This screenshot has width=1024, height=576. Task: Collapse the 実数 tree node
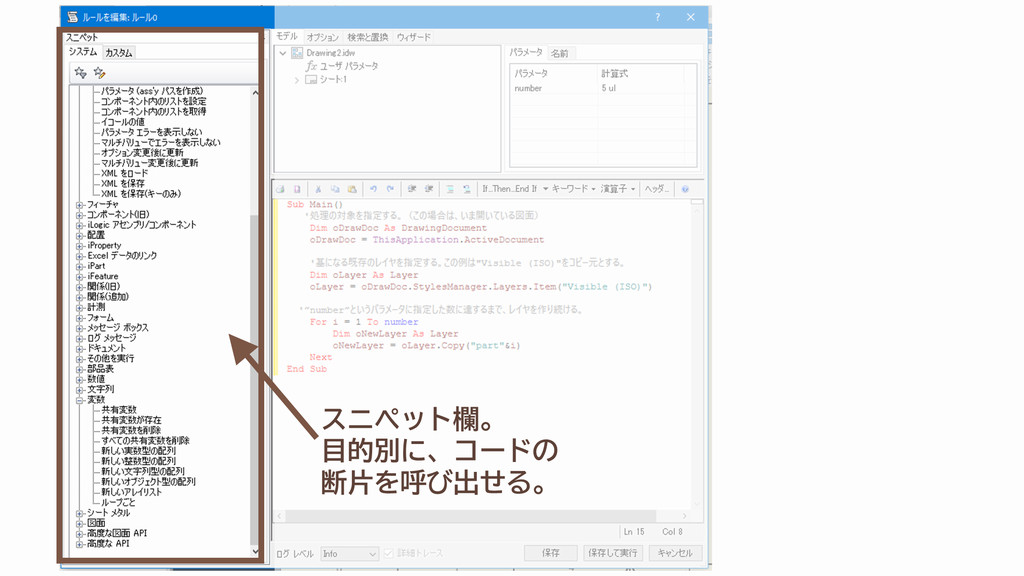pos(80,399)
